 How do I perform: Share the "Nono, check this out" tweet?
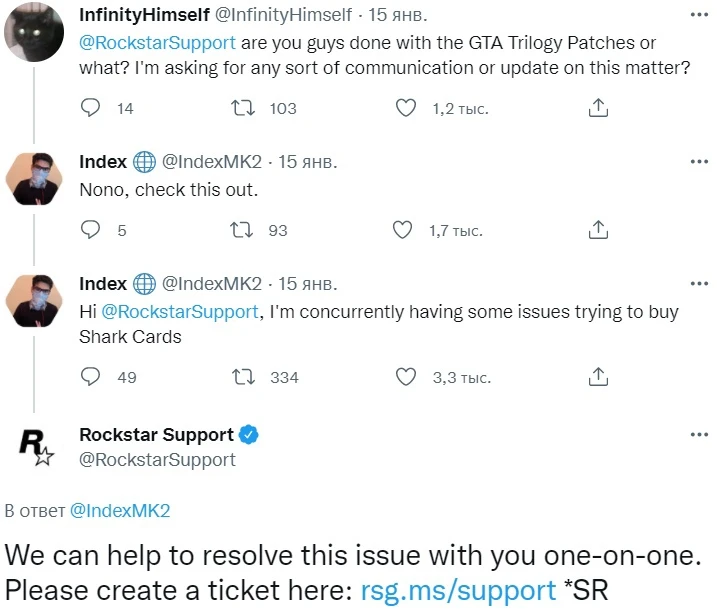point(598,230)
